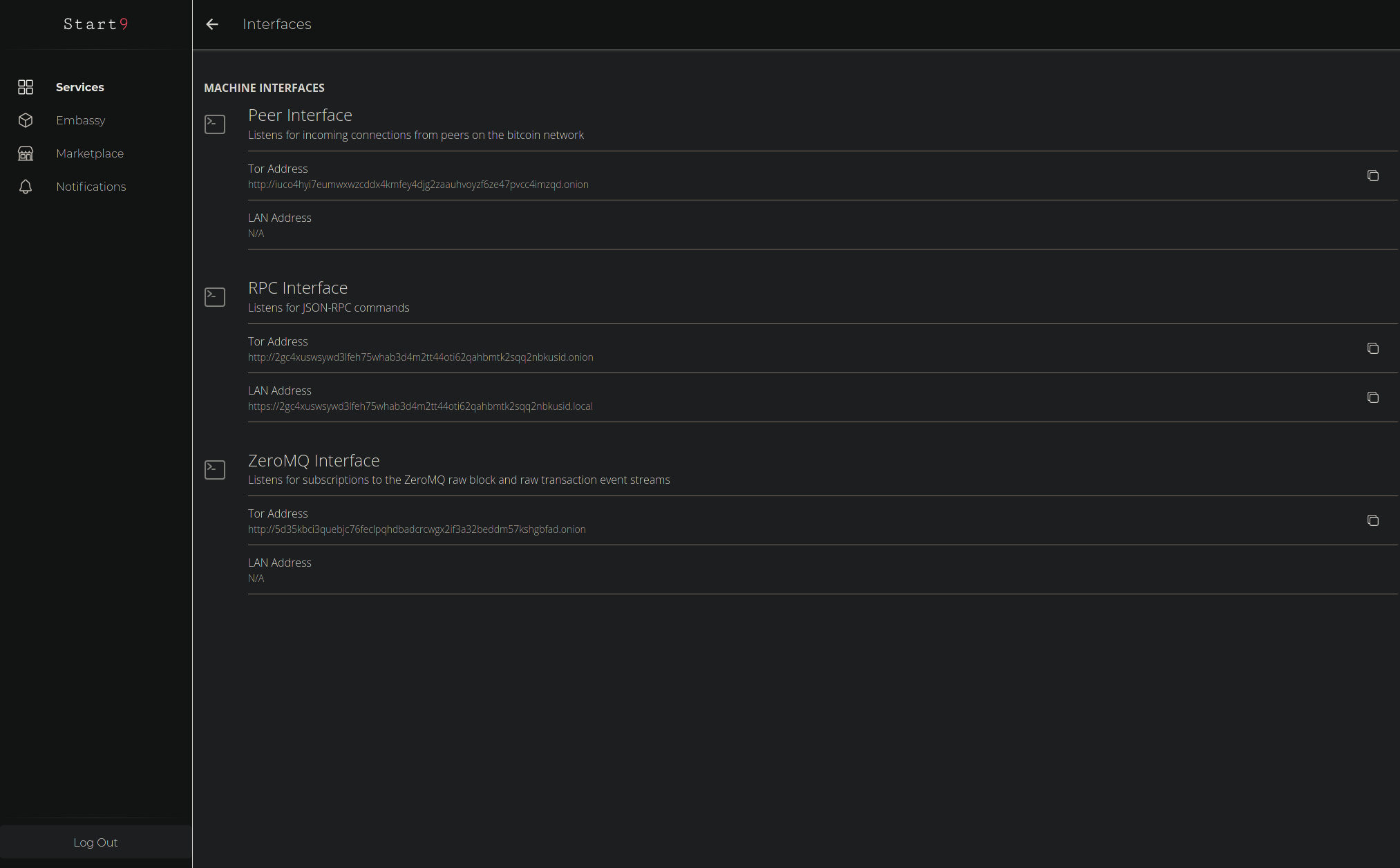Open the Marketplace menu item

90,153
